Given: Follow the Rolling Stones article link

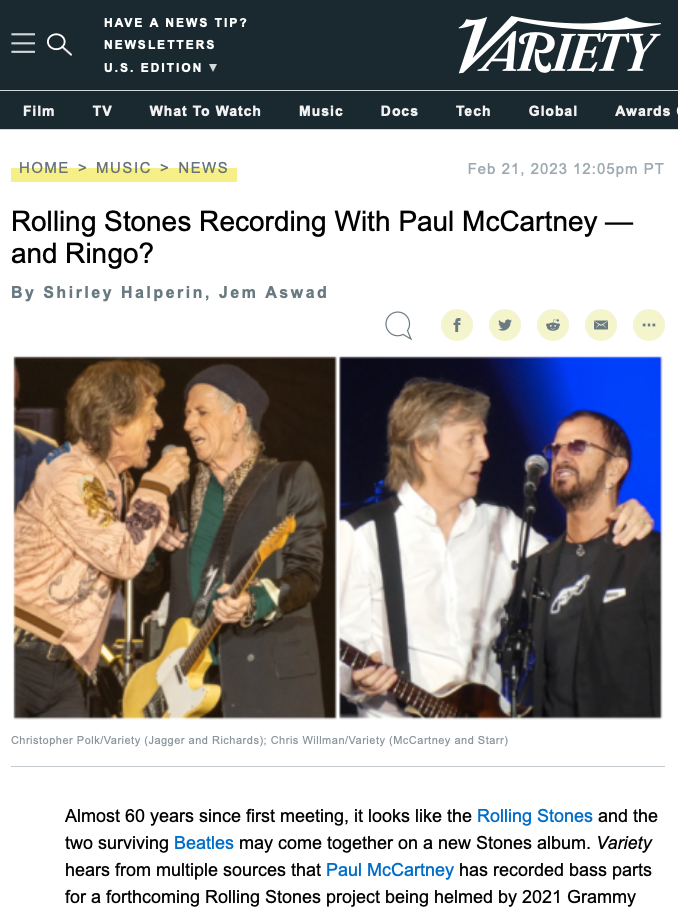Looking at the screenshot, I should click(534, 816).
